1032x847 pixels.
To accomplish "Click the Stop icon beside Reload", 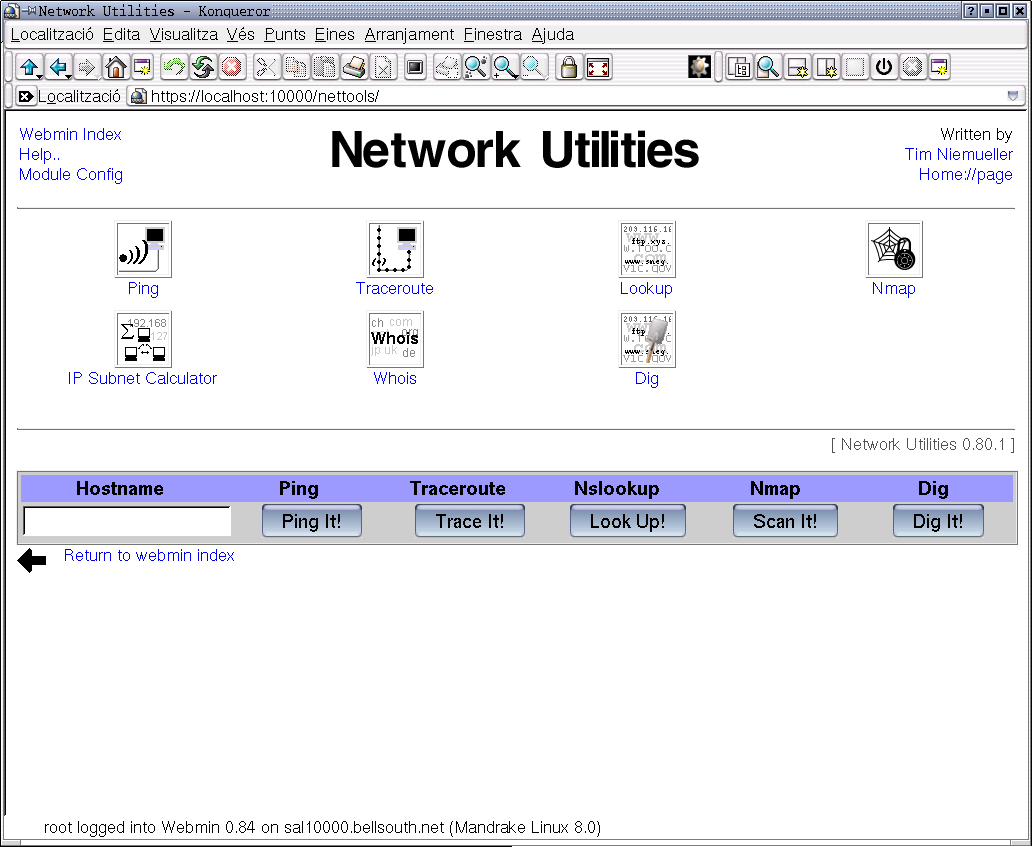I will pos(231,67).
